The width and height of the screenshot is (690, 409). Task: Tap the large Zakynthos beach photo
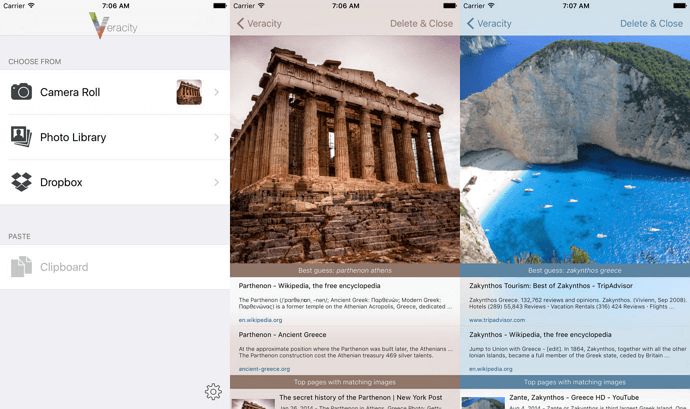click(575, 150)
